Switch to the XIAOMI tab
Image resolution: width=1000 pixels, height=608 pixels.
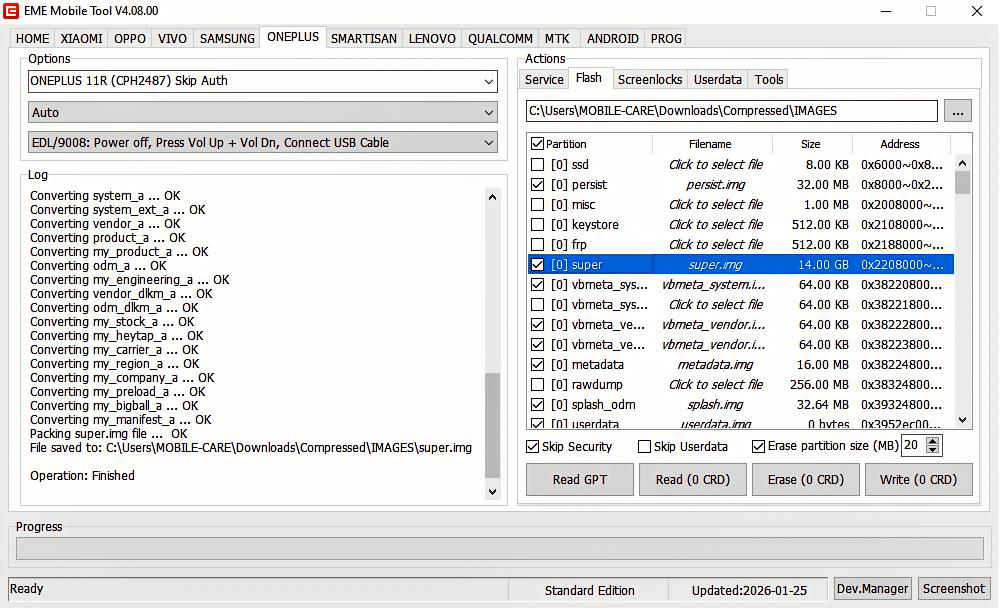(81, 39)
